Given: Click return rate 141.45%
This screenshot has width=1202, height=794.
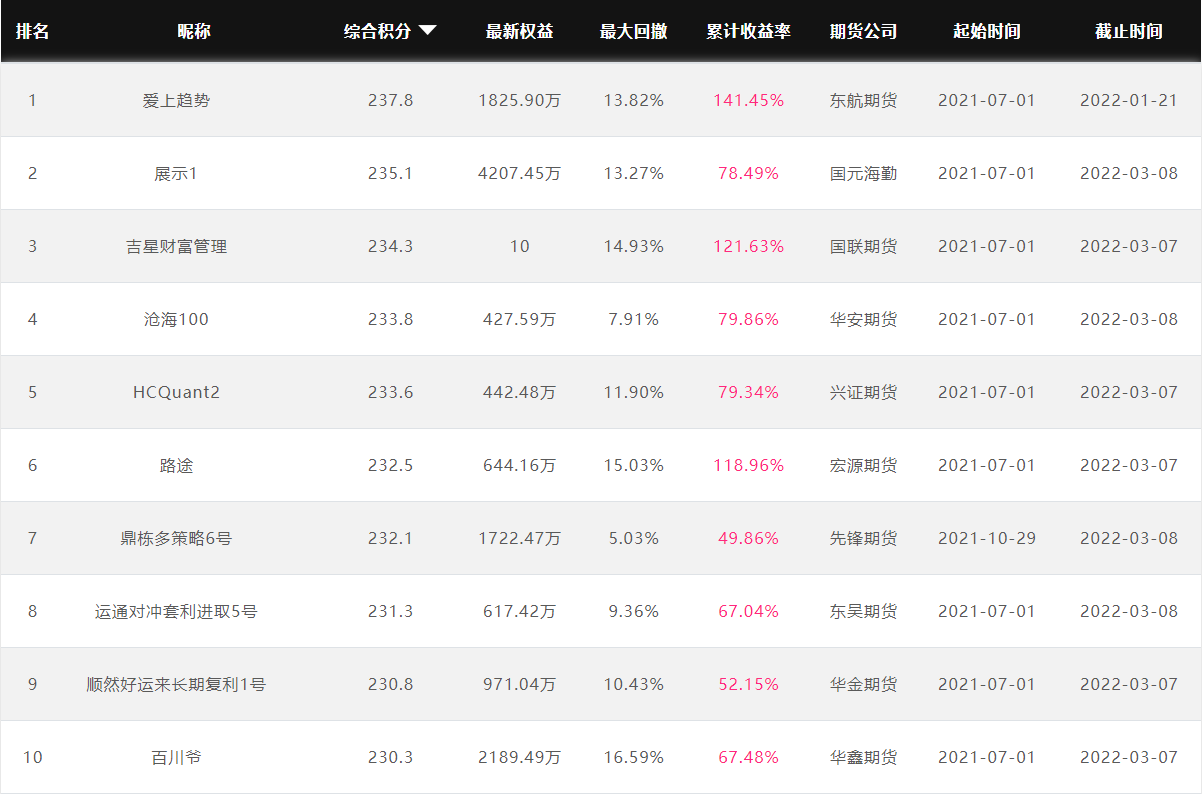Looking at the screenshot, I should click(749, 100).
